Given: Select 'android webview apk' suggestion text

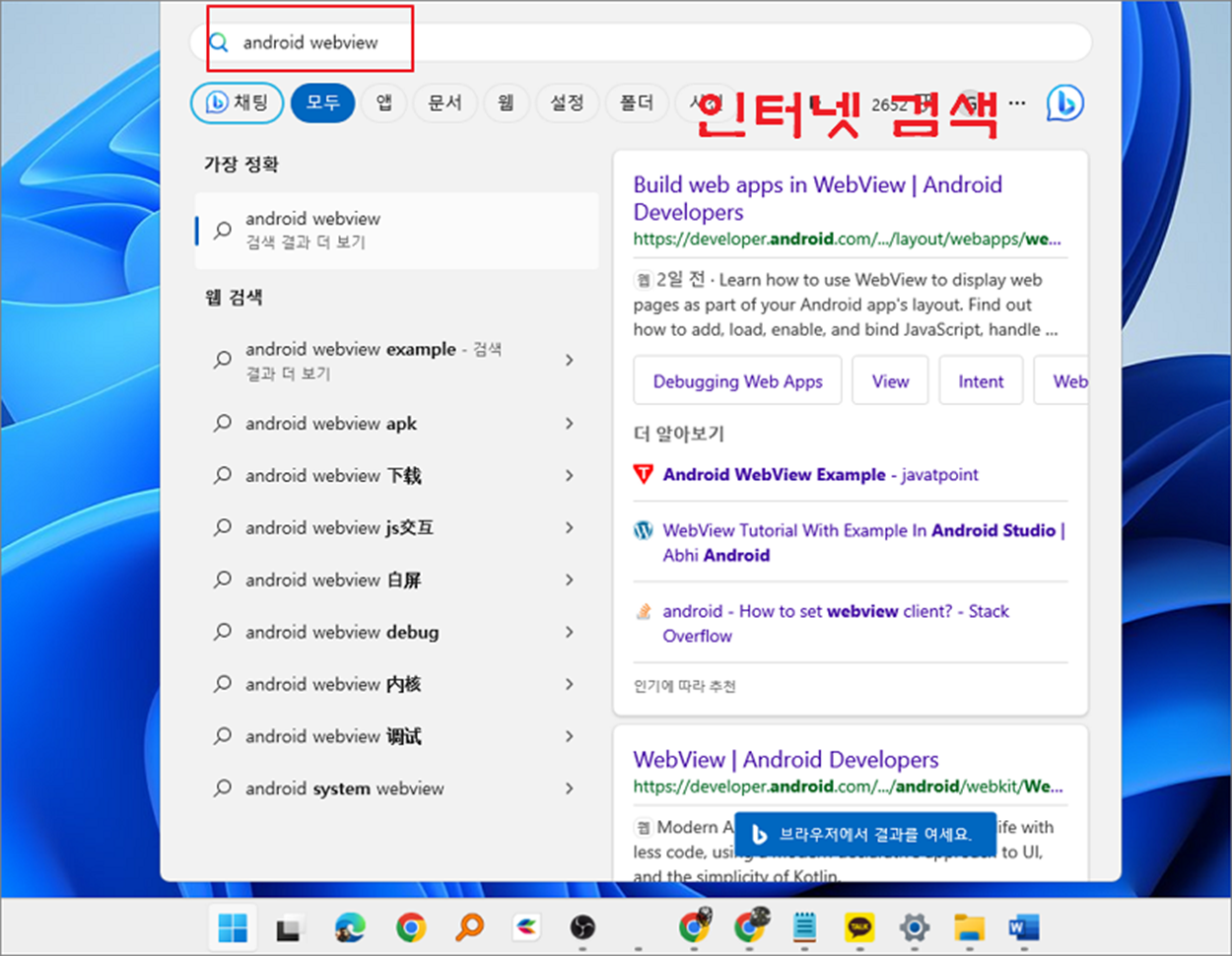Looking at the screenshot, I should click(x=331, y=423).
